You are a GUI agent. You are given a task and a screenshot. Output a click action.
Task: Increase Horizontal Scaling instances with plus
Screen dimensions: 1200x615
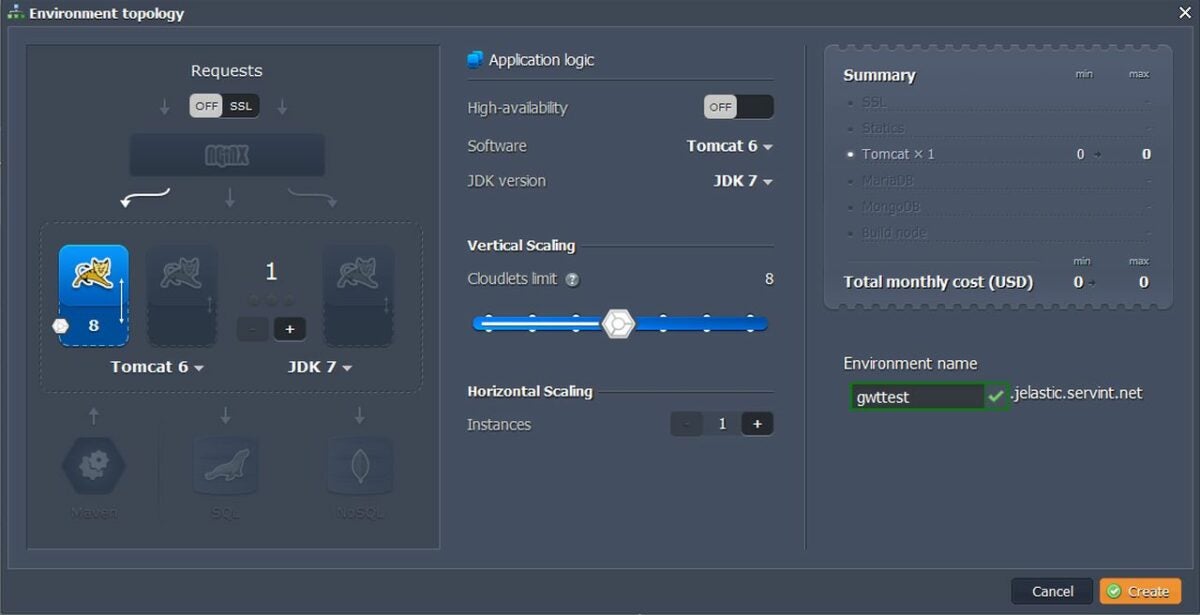tap(757, 424)
